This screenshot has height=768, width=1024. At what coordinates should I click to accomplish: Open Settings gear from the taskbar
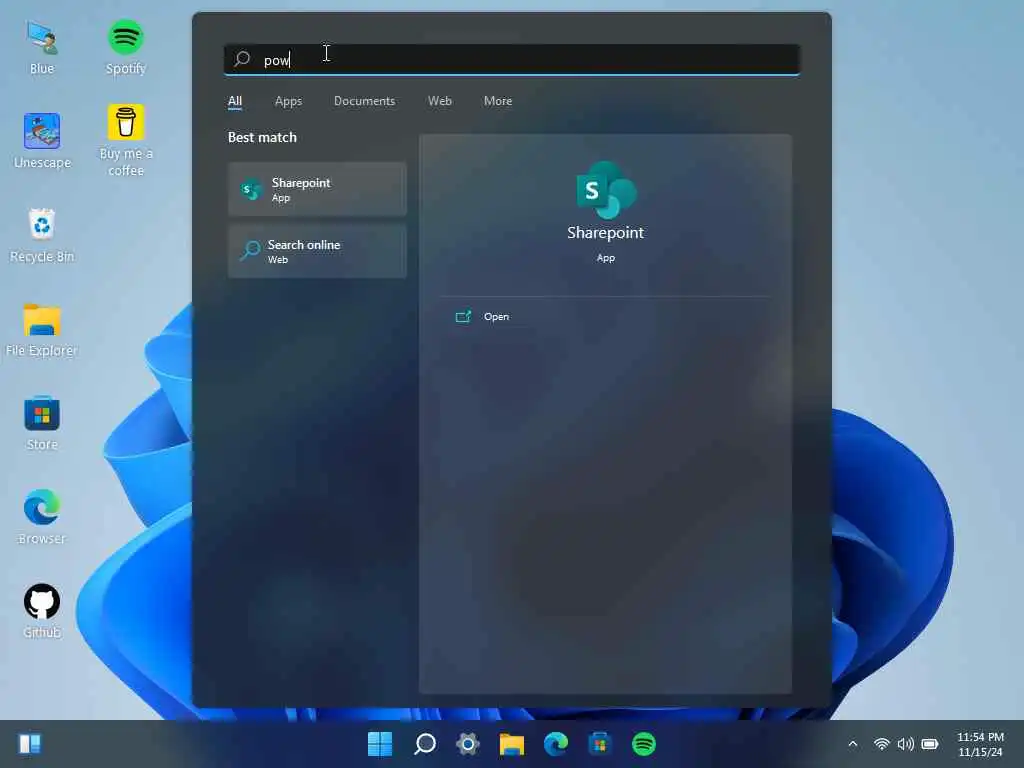(x=468, y=744)
